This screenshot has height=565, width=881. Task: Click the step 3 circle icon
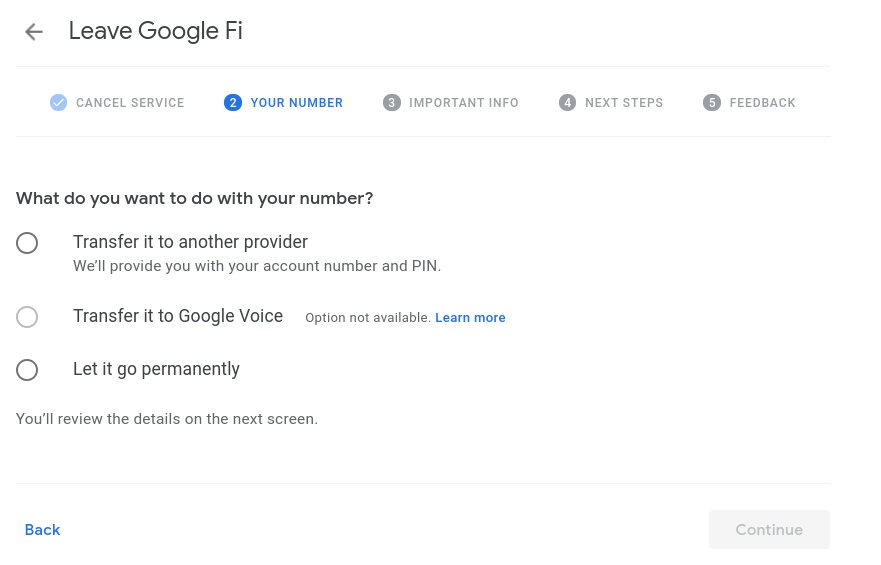(392, 103)
